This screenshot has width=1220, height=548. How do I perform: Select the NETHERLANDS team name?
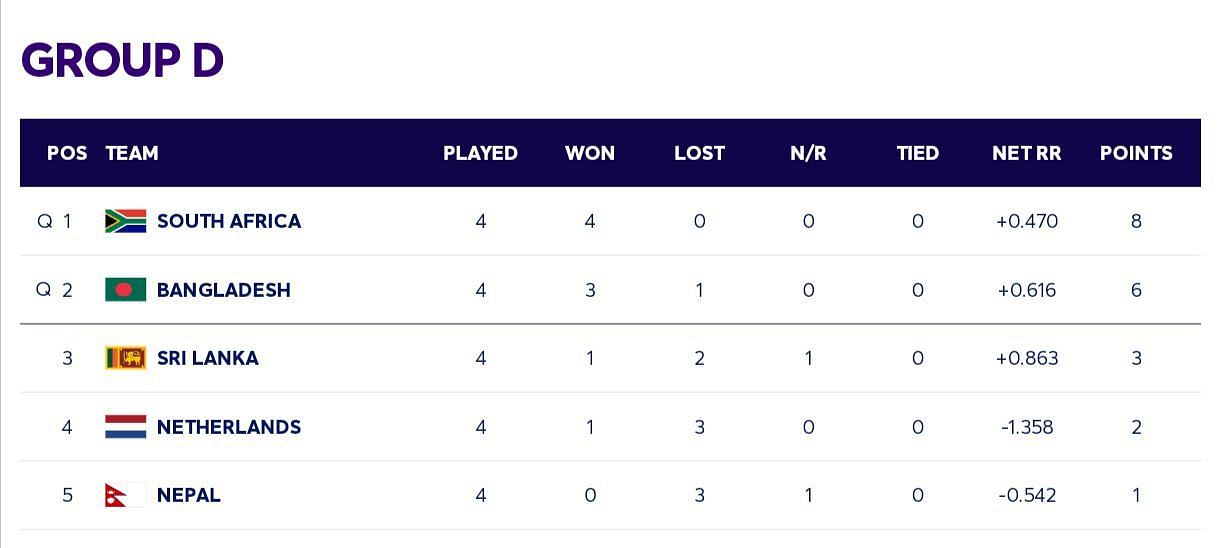[x=229, y=427]
